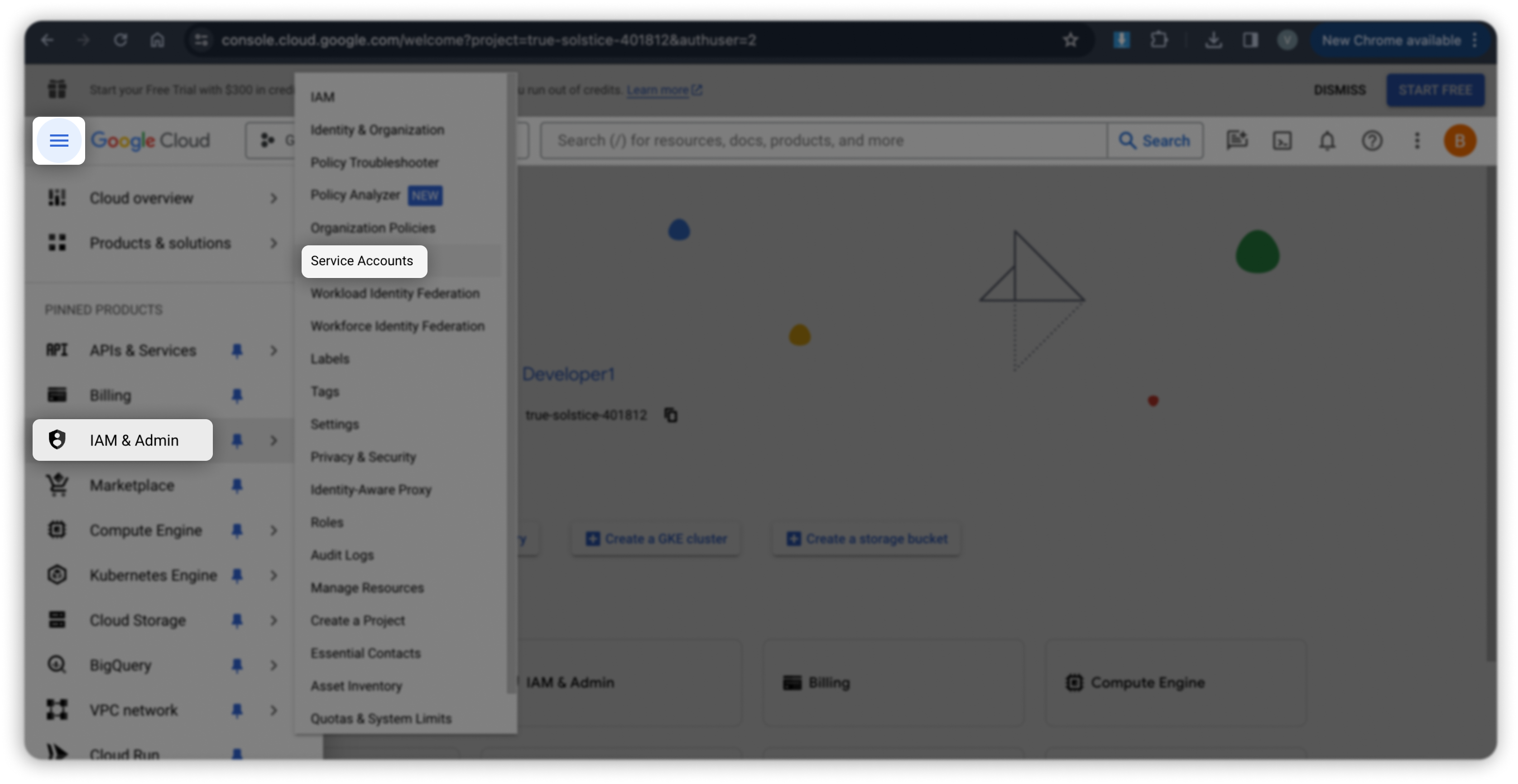Choose Roles in the IAM submenu
Image resolution: width=1518 pixels, height=784 pixels.
pos(327,522)
